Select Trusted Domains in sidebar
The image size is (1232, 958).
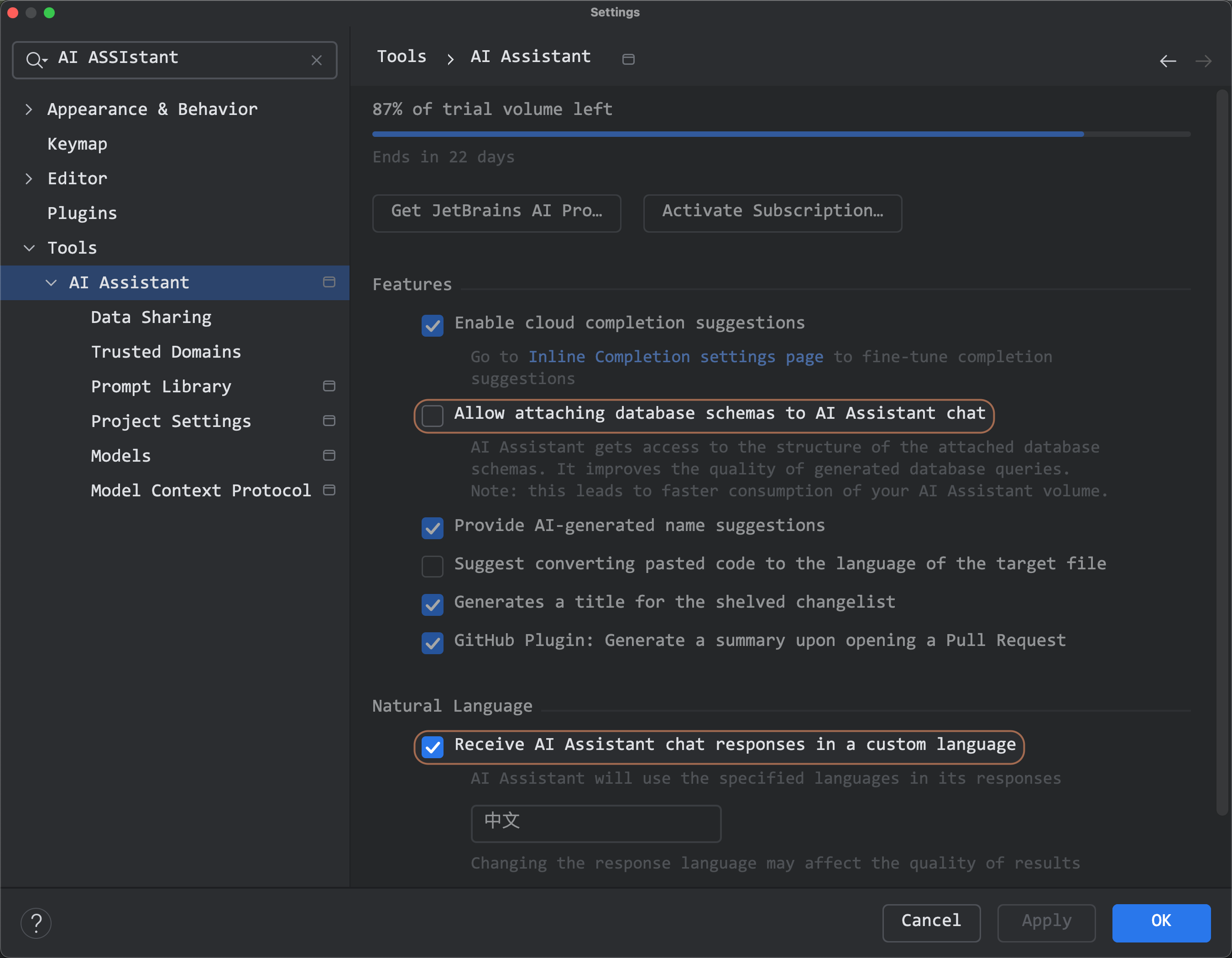[x=166, y=352]
